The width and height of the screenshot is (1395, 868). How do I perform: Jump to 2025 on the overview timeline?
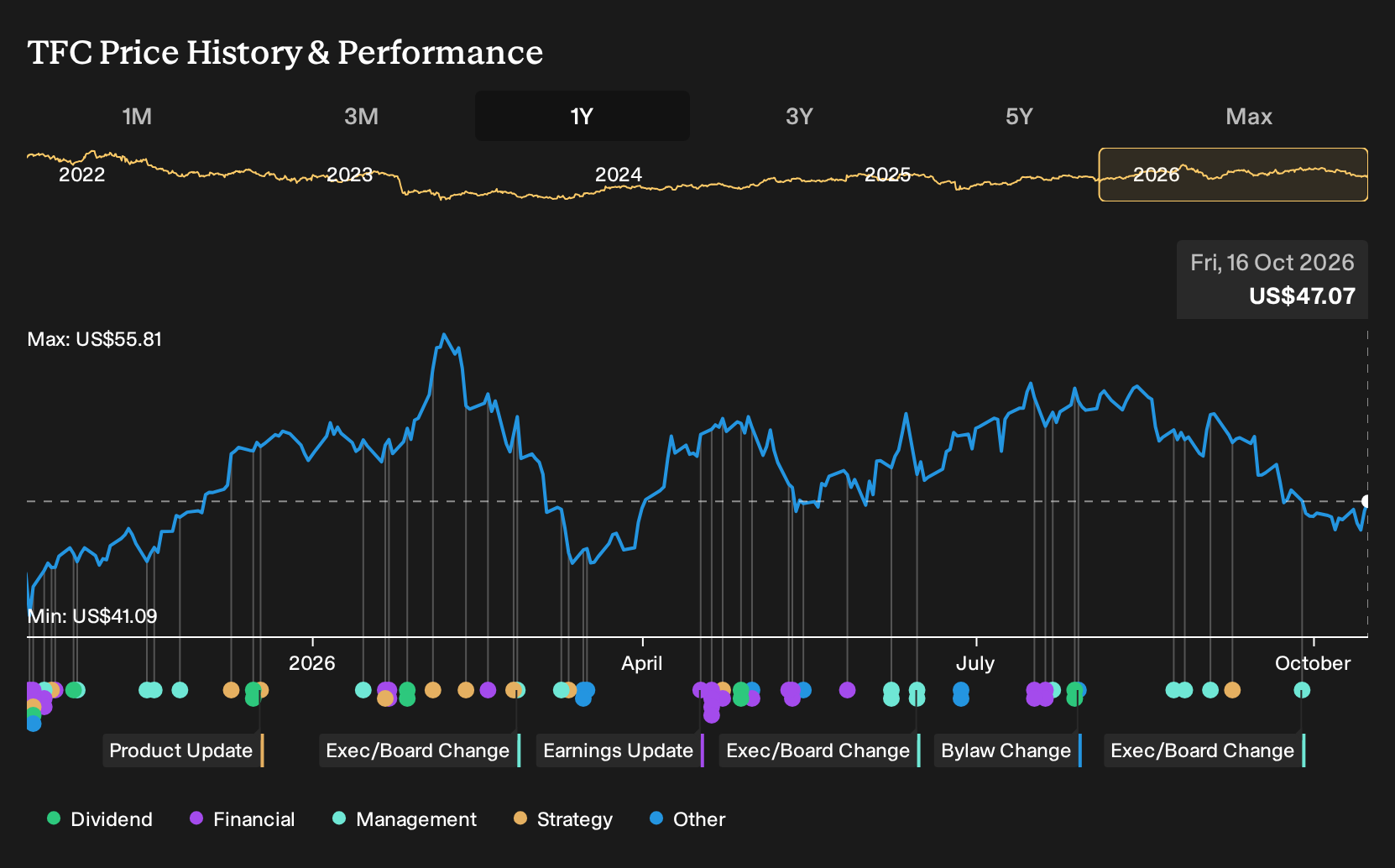coord(887,175)
